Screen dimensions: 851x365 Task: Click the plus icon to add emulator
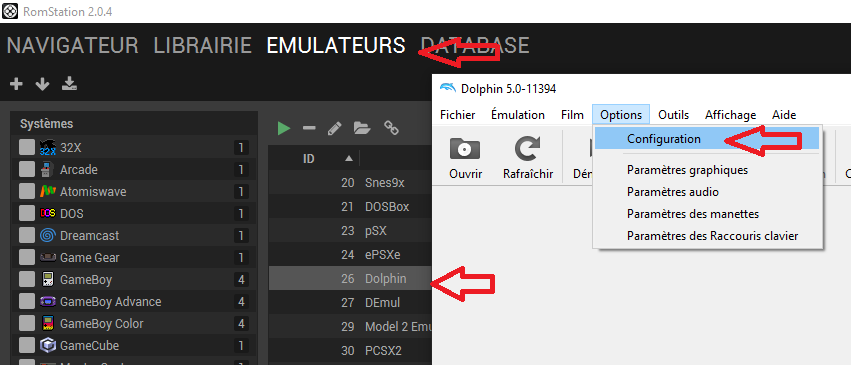pos(17,84)
